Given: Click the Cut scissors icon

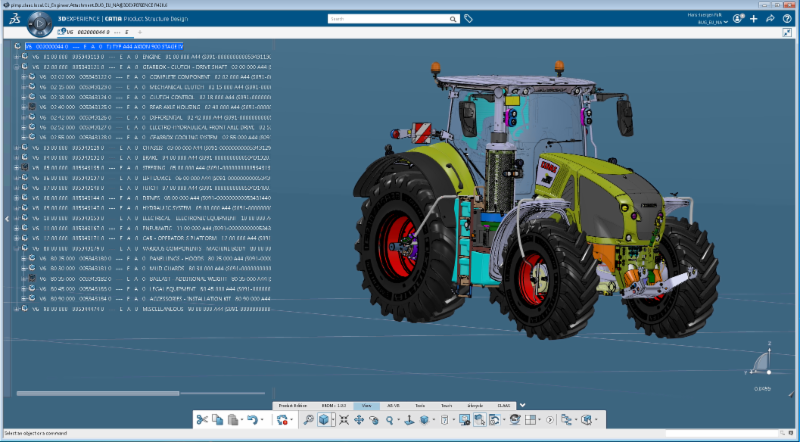Looking at the screenshot, I should (201, 421).
